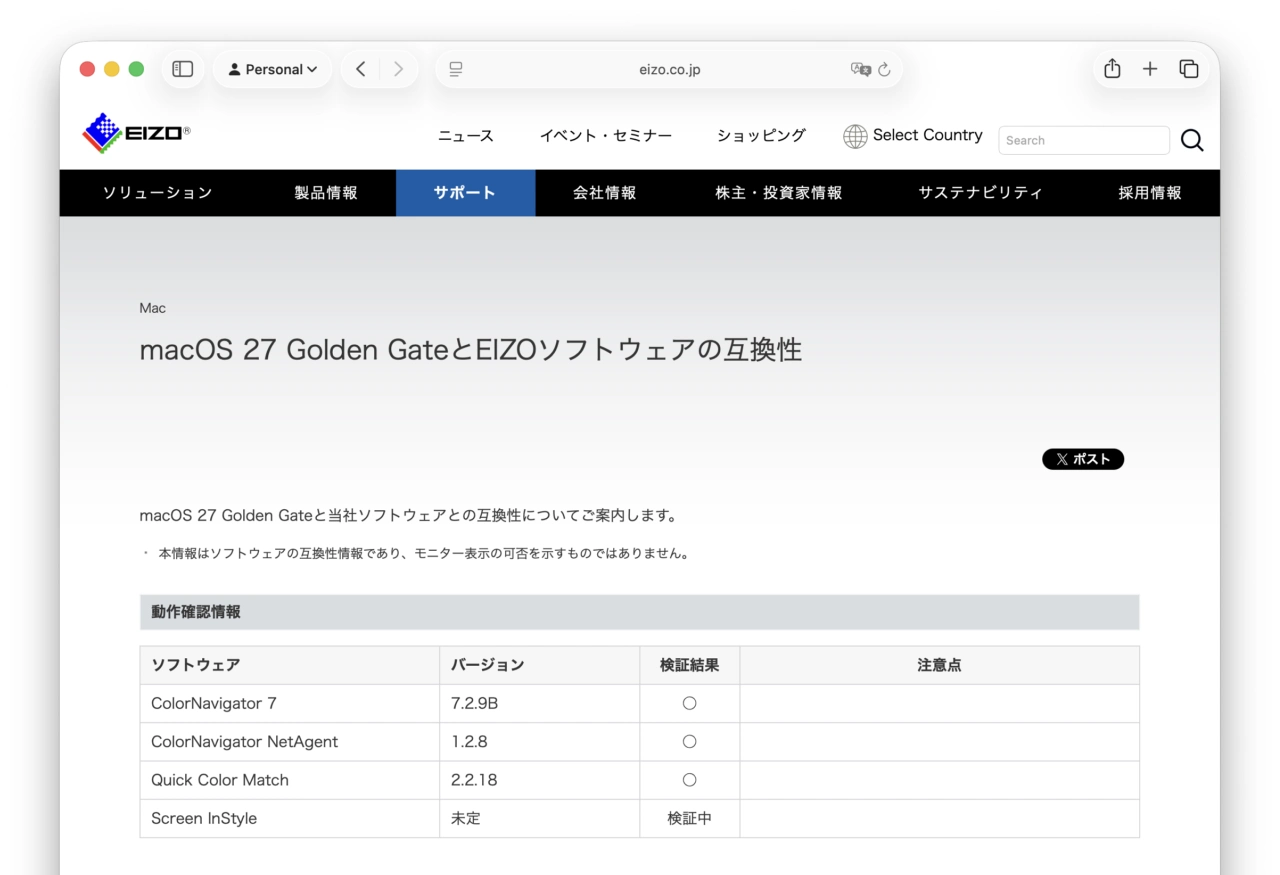The height and width of the screenshot is (875, 1280).
Task: Click the Quick Color Match cell
Action: coord(289,780)
